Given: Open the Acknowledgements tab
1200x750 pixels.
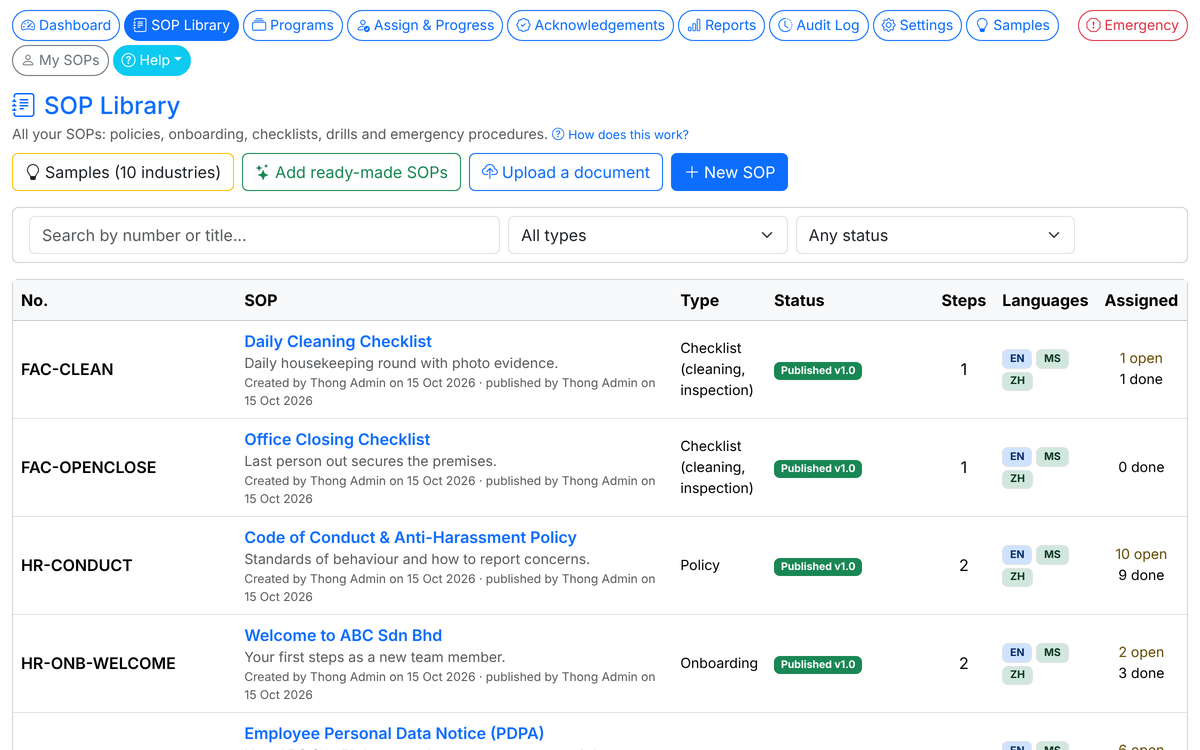Looking at the screenshot, I should coord(590,25).
